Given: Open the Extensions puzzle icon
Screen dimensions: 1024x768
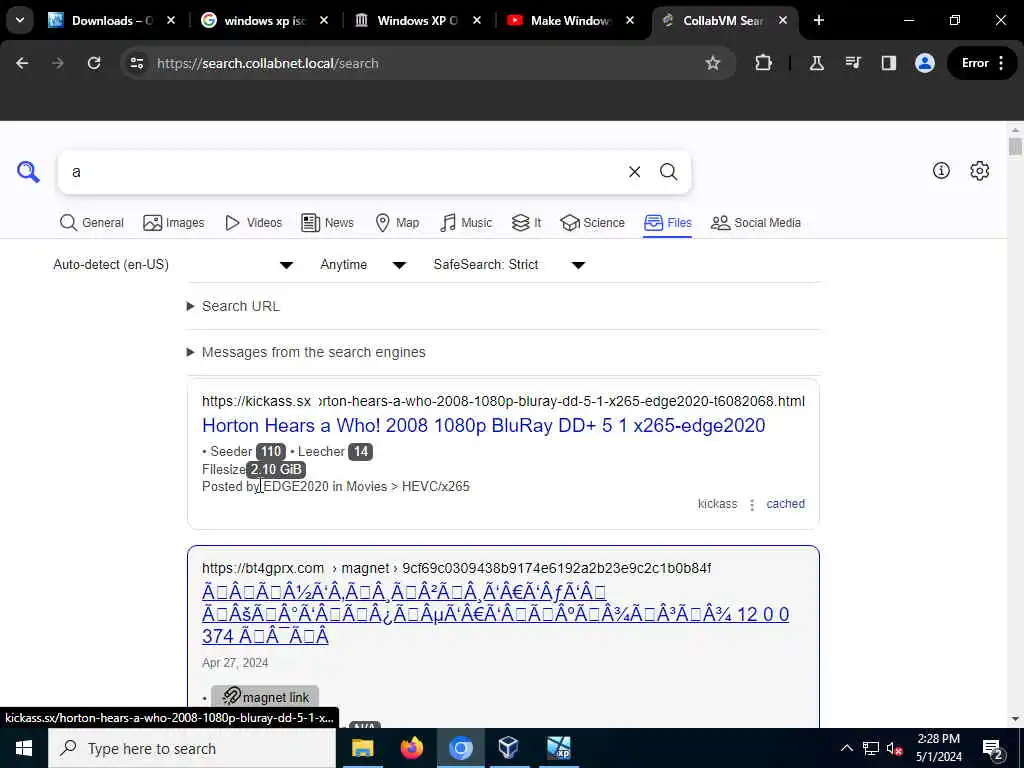Looking at the screenshot, I should tap(763, 63).
